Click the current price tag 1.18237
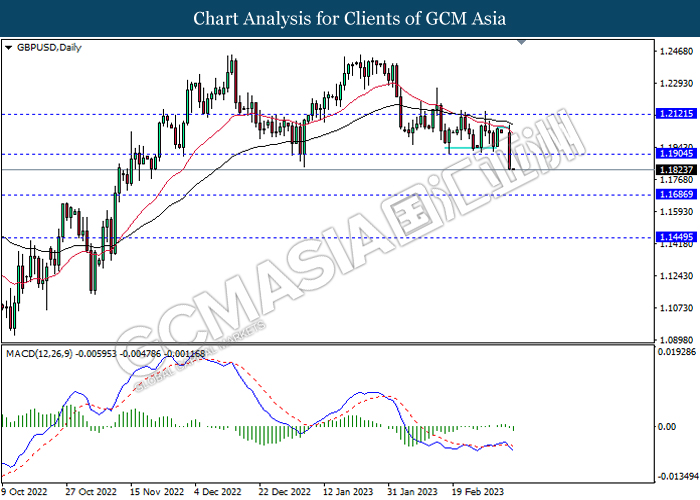 click(x=676, y=170)
